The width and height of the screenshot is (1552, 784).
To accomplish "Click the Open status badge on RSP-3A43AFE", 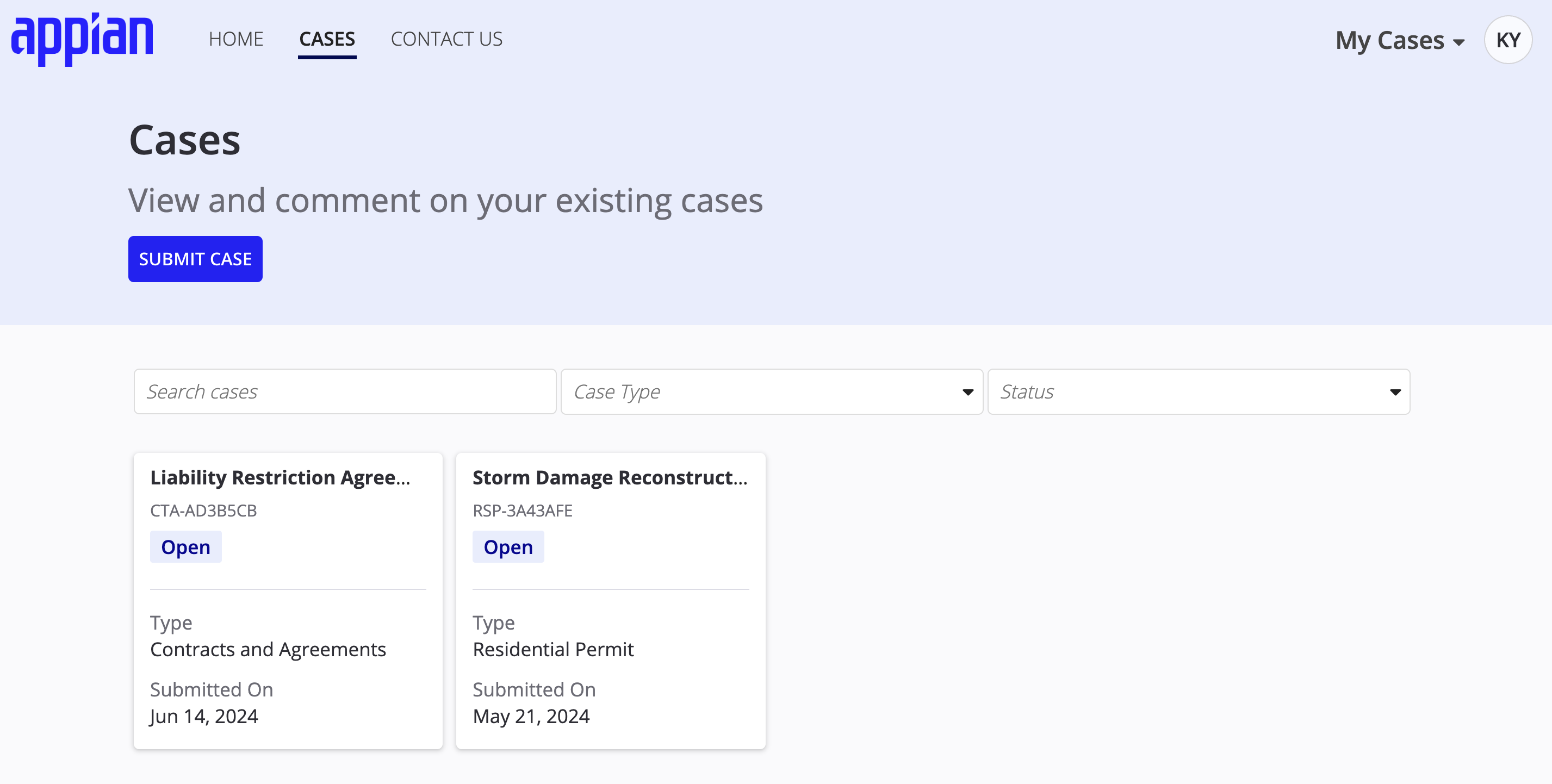I will click(x=508, y=546).
